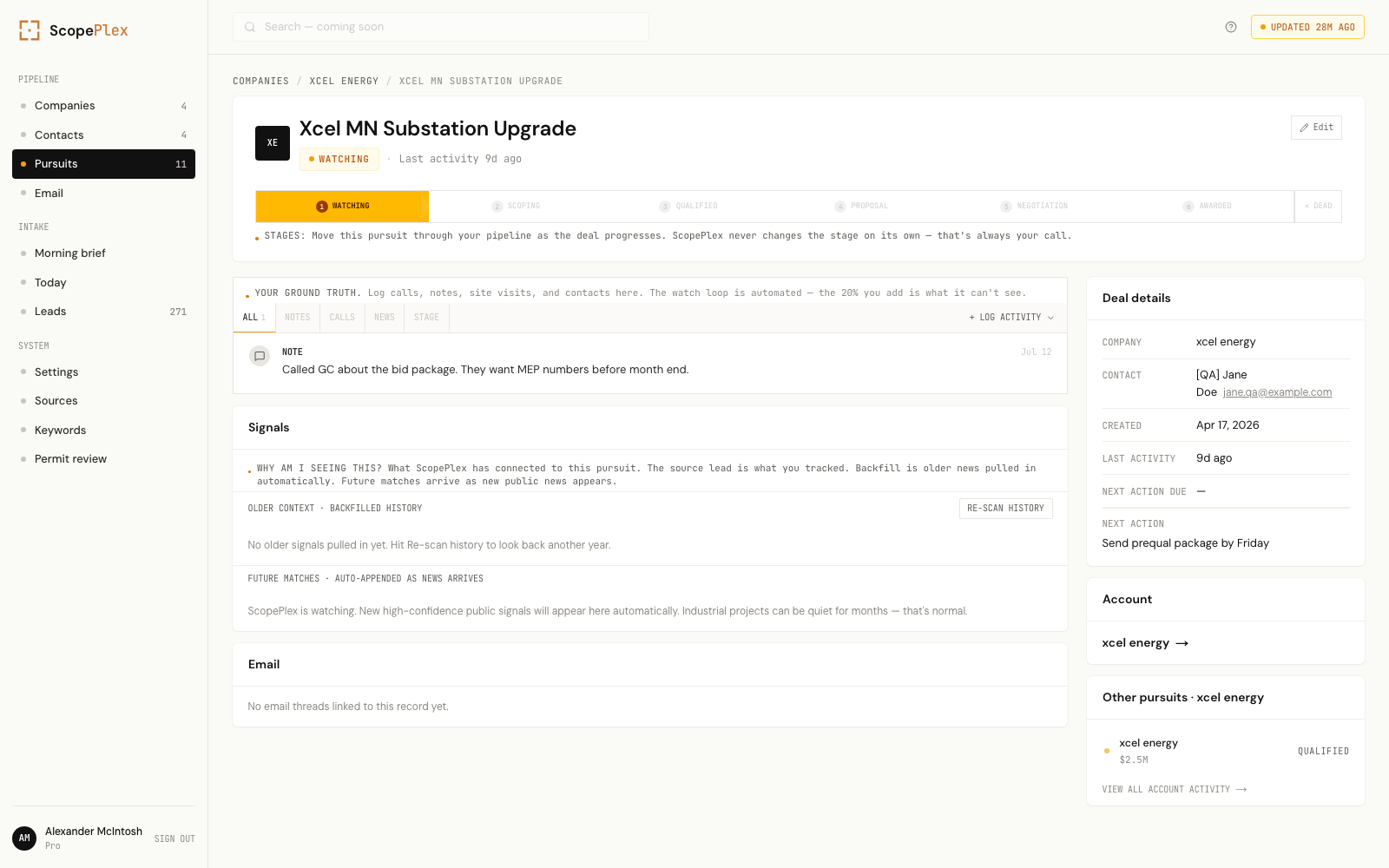Screen dimensions: 1389x868
Task: Open Morning brief in the sidebar
Action: click(103, 253)
